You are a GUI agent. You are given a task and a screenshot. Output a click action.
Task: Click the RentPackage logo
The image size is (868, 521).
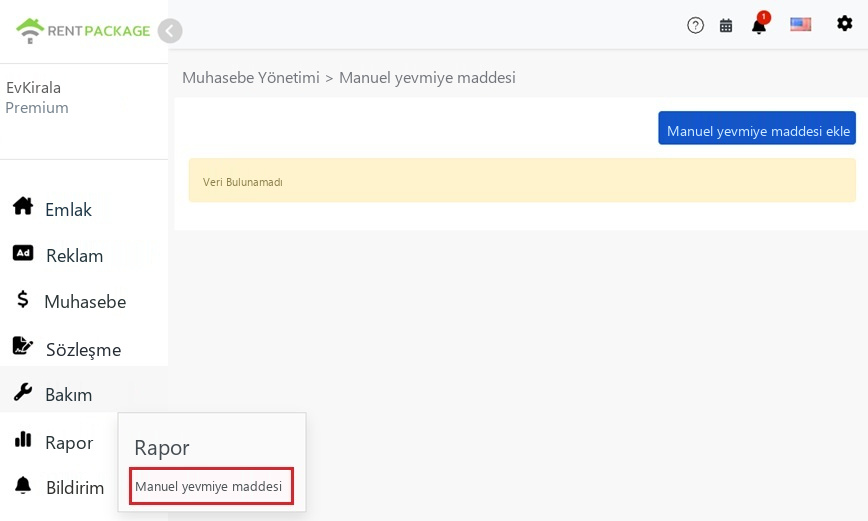[83, 30]
